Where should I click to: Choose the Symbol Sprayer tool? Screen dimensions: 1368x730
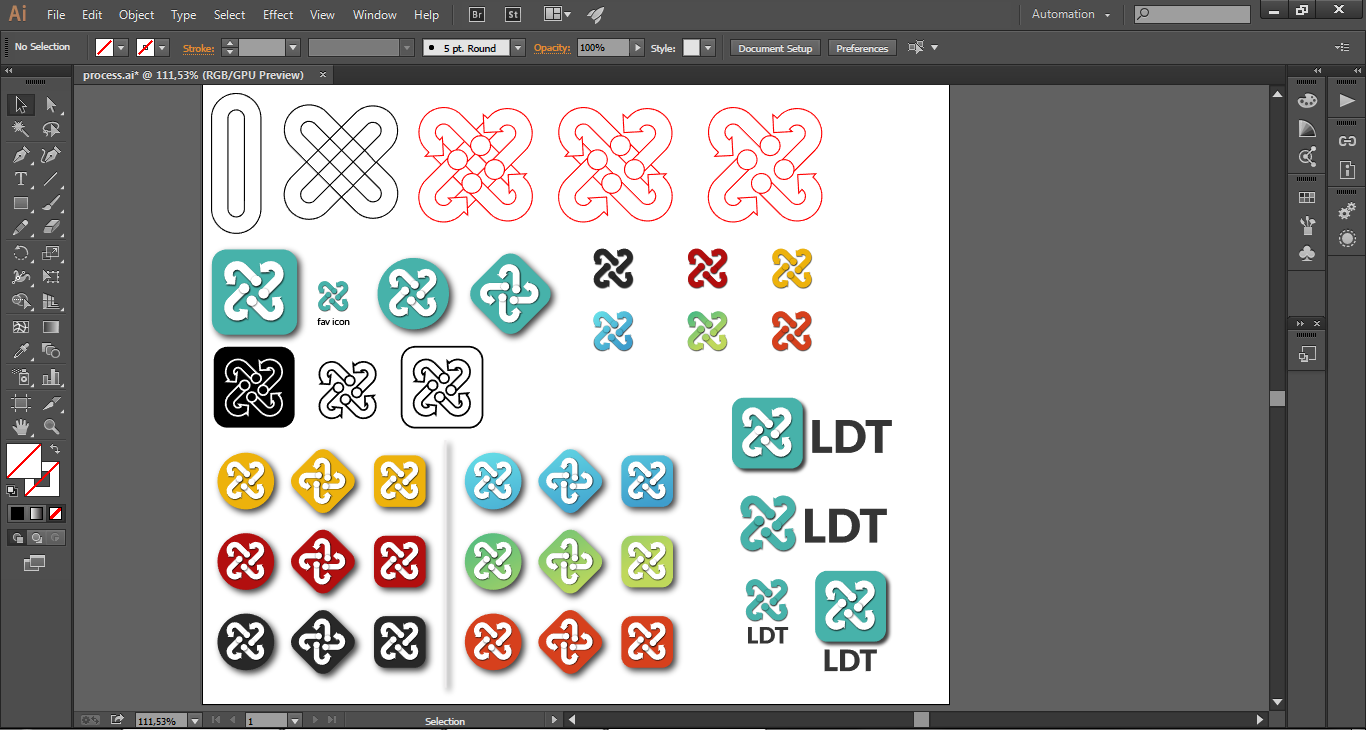[21, 377]
